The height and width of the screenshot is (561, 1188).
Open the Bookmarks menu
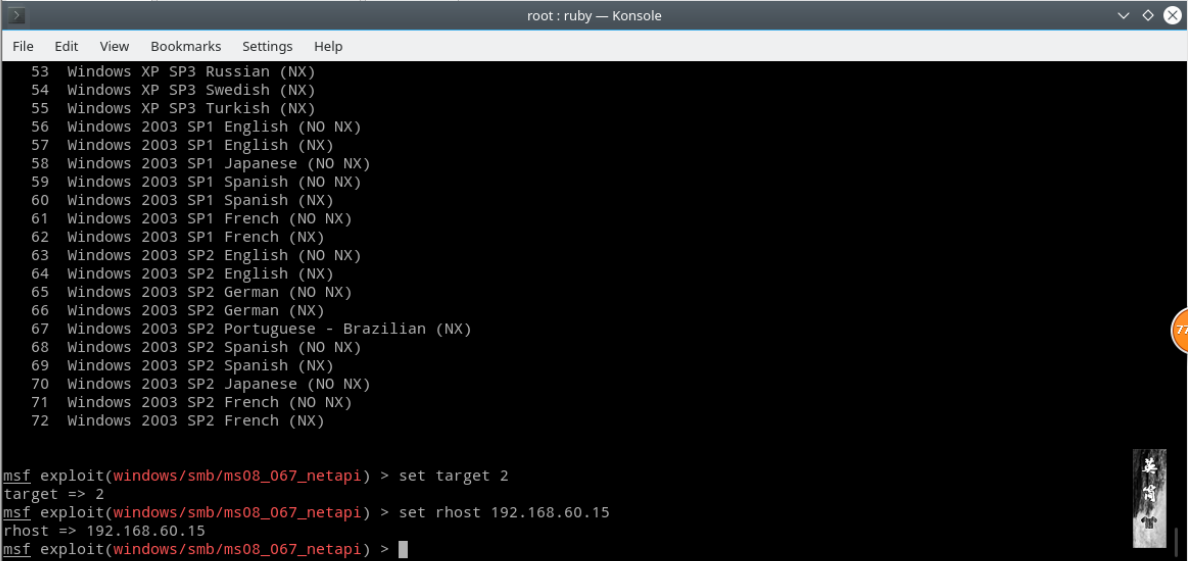coord(186,46)
